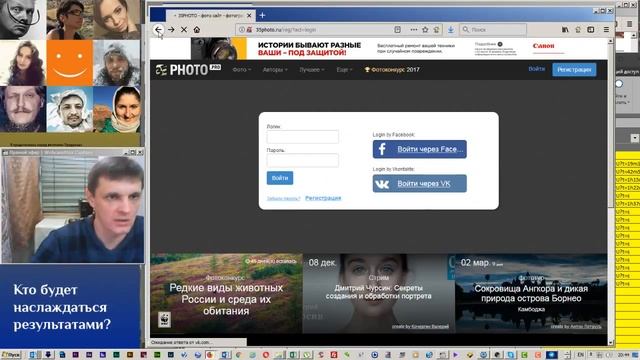Click the orange smiley avatar tile
This screenshot has width=640, height=360.
70,63
